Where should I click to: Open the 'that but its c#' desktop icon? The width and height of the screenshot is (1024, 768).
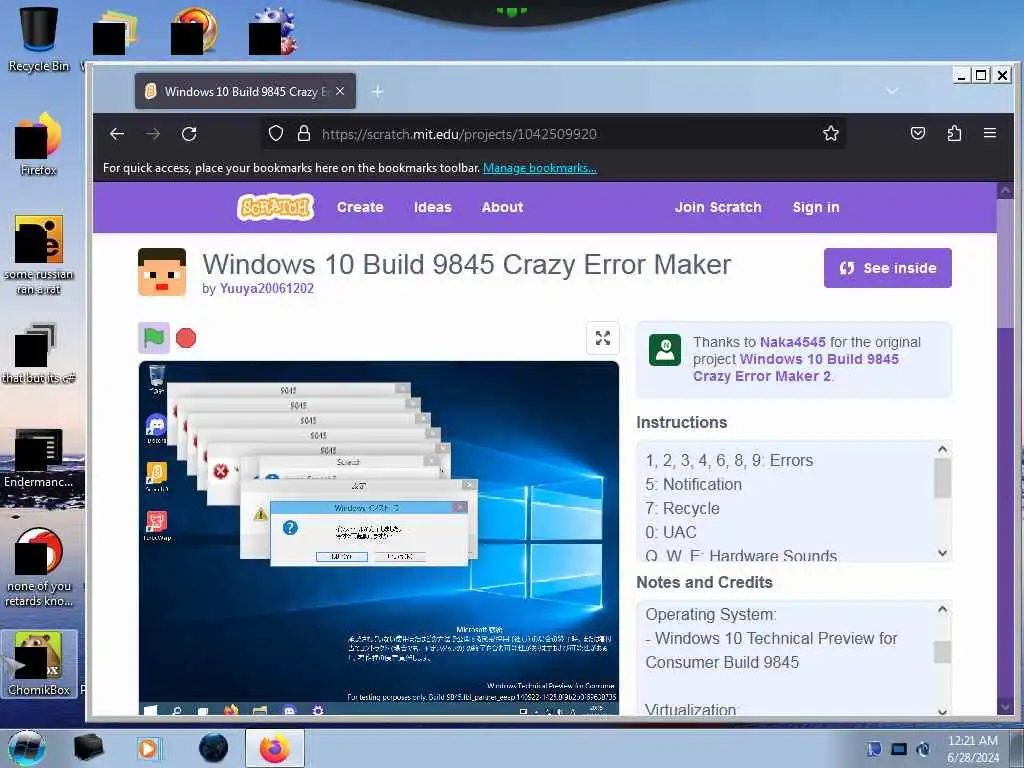[39, 353]
